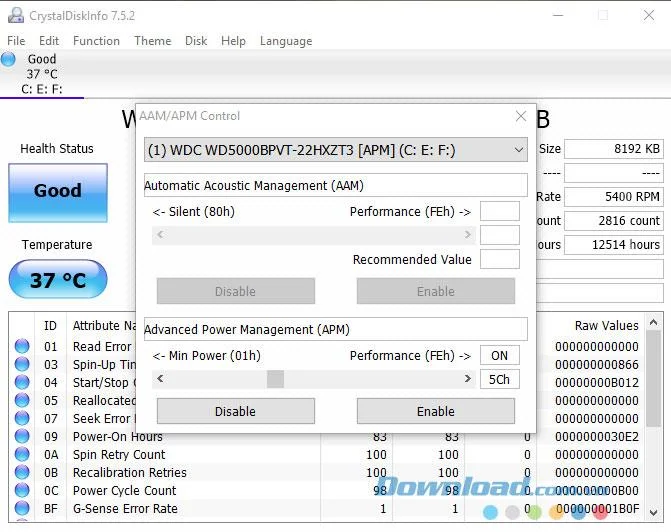Viewport: 671px width, 532px height.
Task: Click the grayed AAM Enable button
Action: point(436,291)
